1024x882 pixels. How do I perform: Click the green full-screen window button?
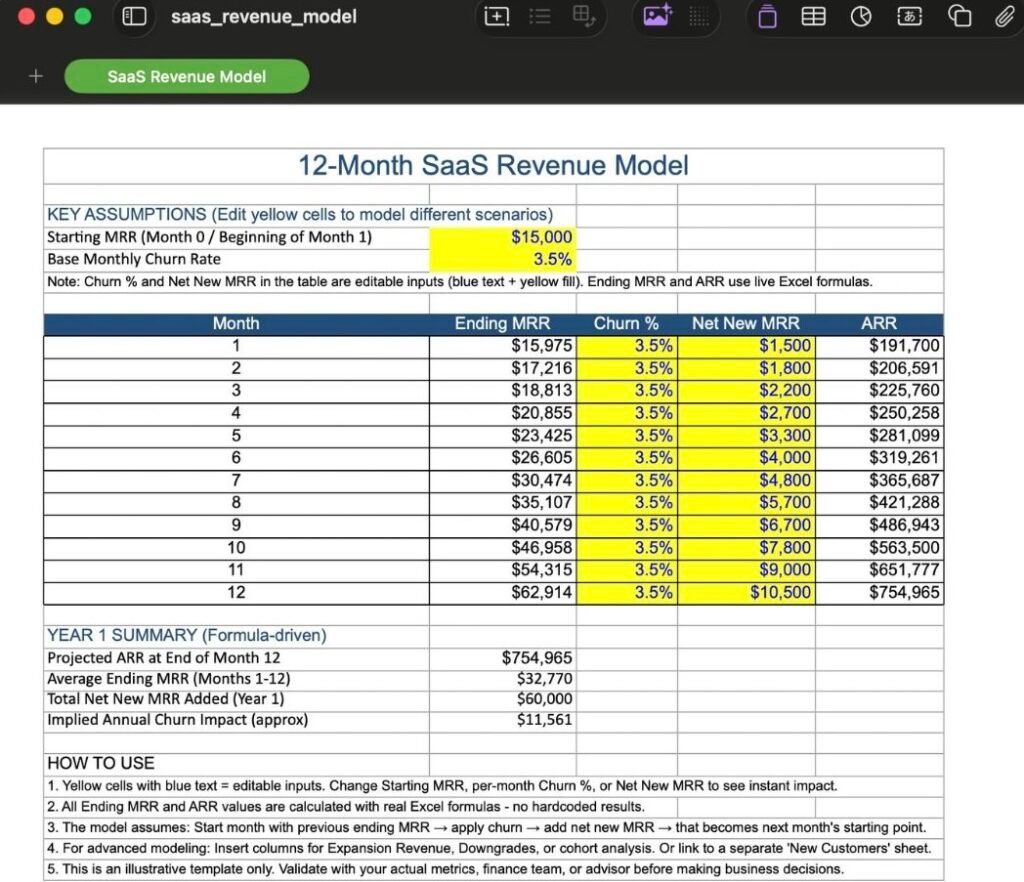(x=83, y=16)
